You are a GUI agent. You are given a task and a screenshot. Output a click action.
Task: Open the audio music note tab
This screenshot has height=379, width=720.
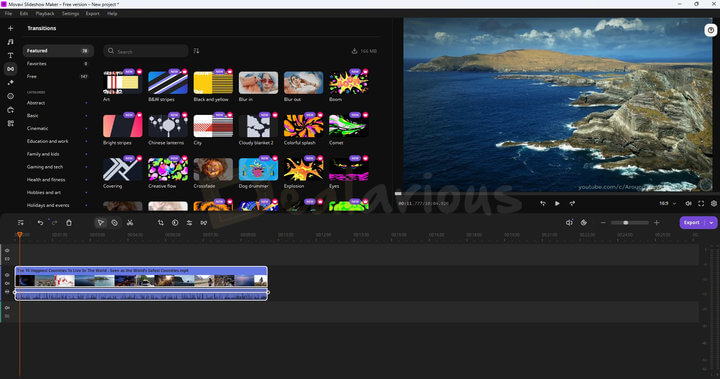click(x=11, y=42)
